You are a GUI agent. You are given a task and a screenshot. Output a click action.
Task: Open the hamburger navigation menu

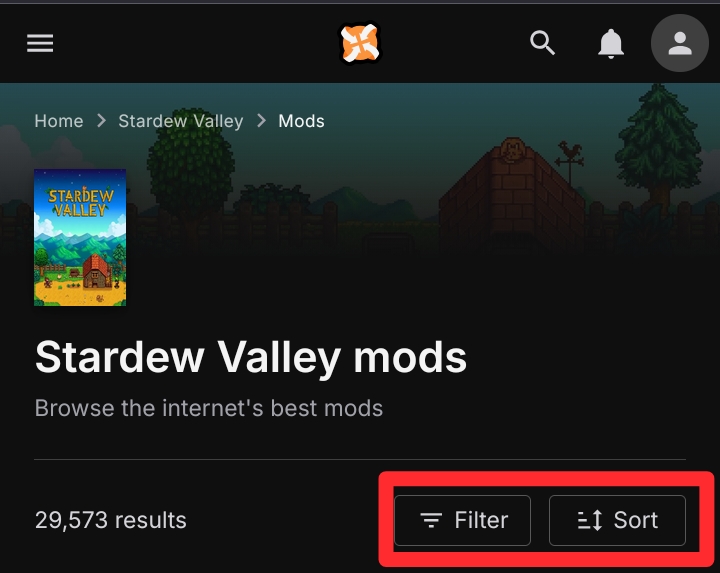click(x=40, y=43)
